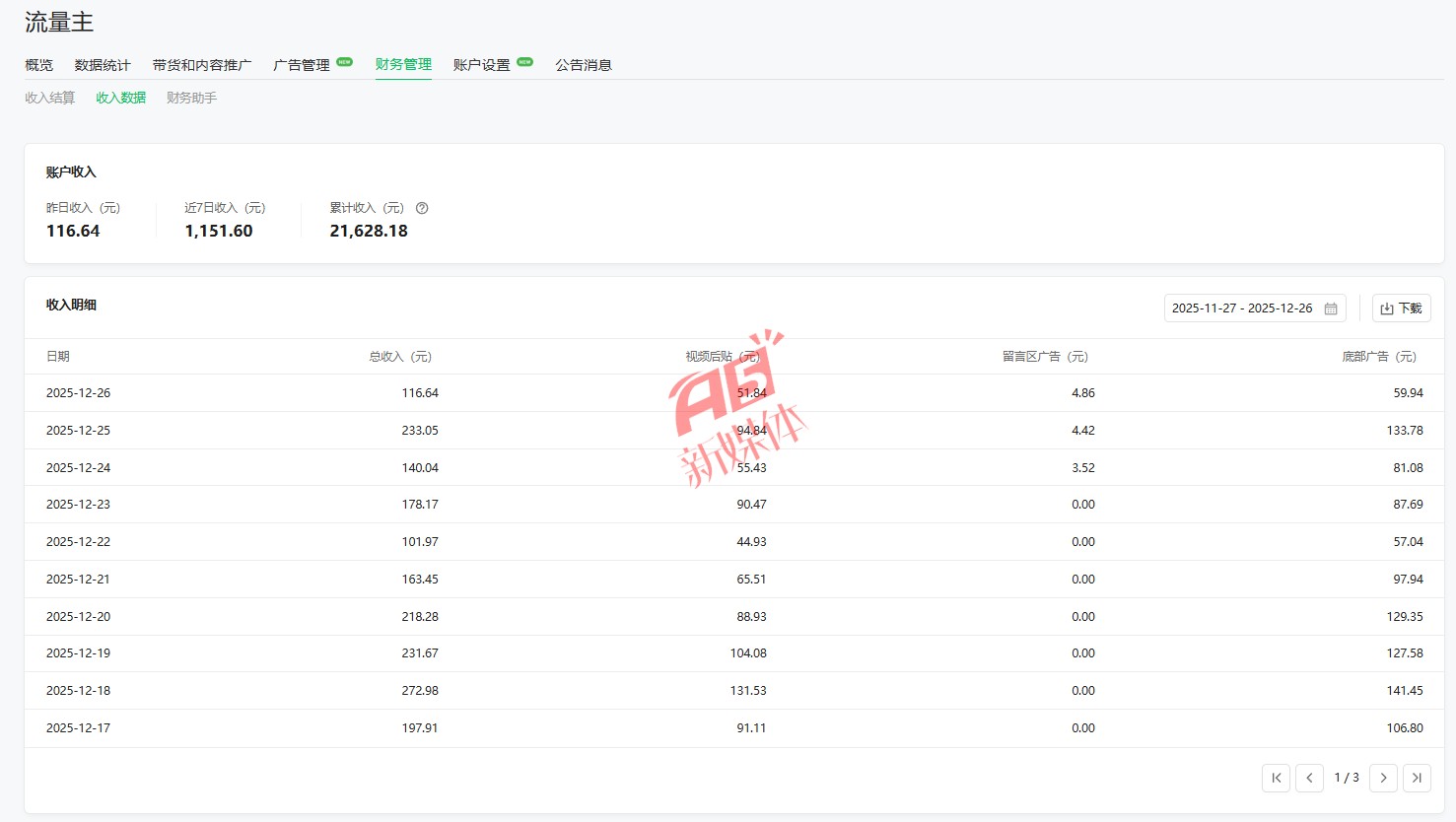Open the 财务助手 sub-tab
1456x822 pixels.
(191, 98)
